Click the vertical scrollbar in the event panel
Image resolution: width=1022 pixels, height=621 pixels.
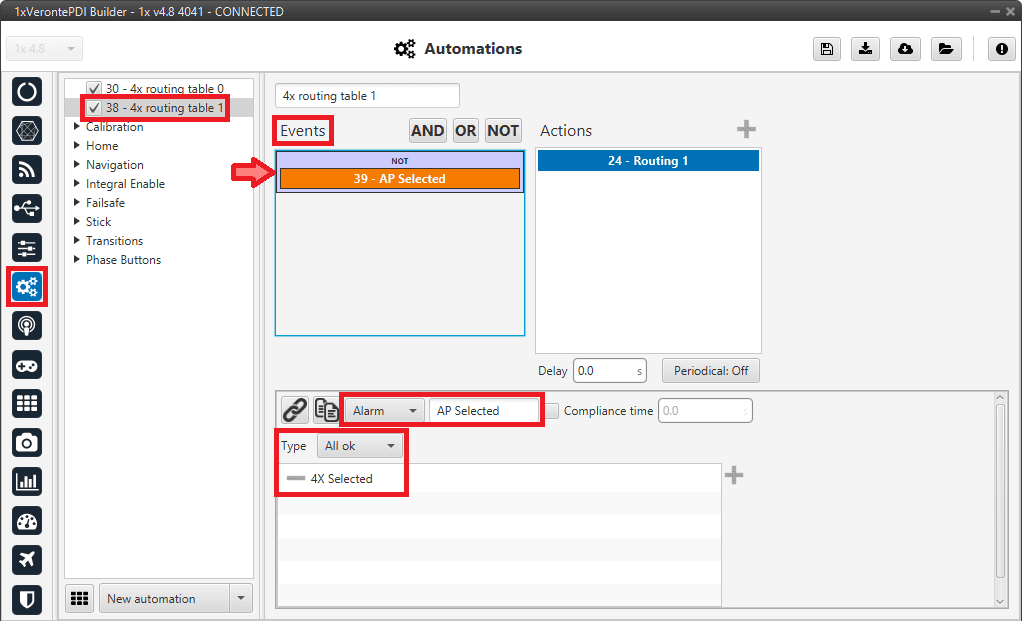(x=1001, y=498)
